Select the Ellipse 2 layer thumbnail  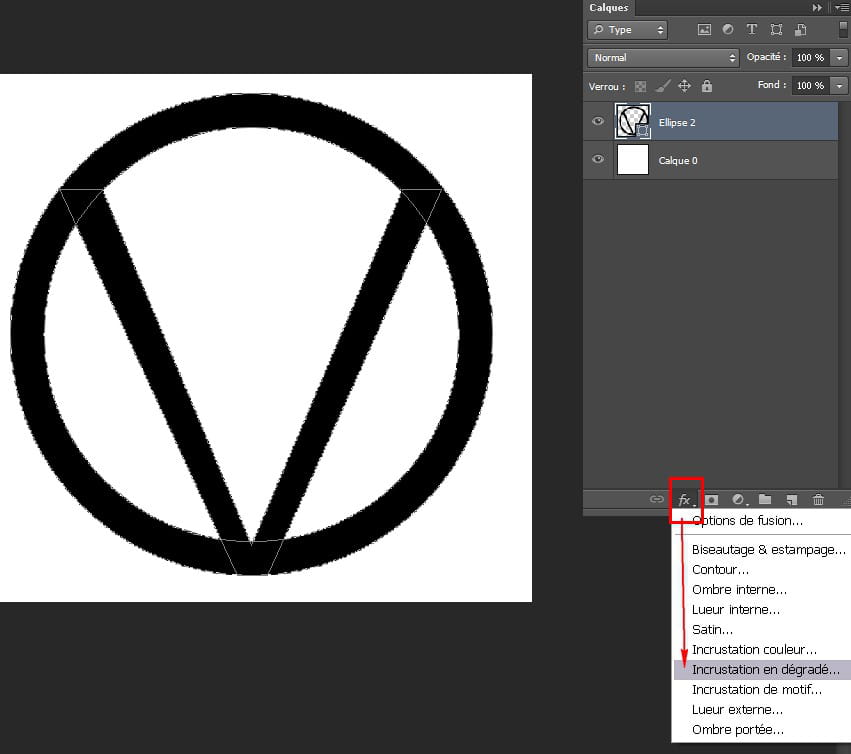[633, 122]
